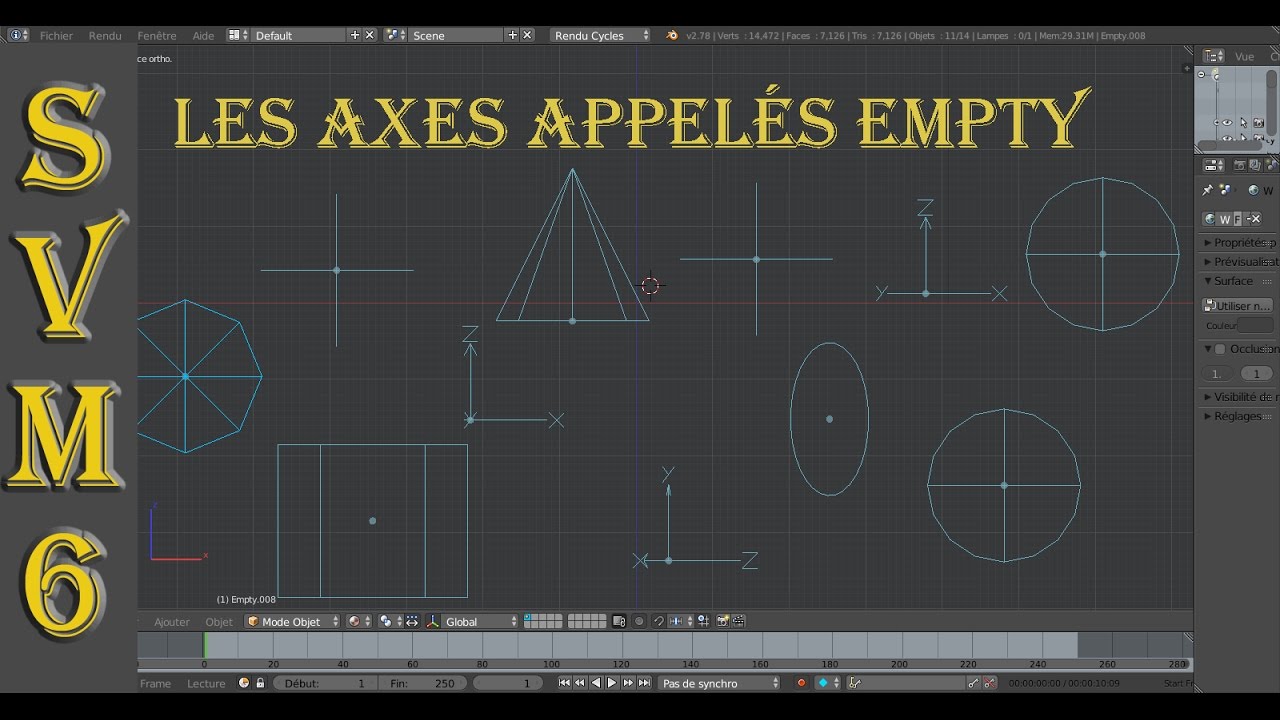This screenshot has height=720, width=1280.
Task: Click the Blender logo in info header
Action: pyautogui.click(x=672, y=35)
